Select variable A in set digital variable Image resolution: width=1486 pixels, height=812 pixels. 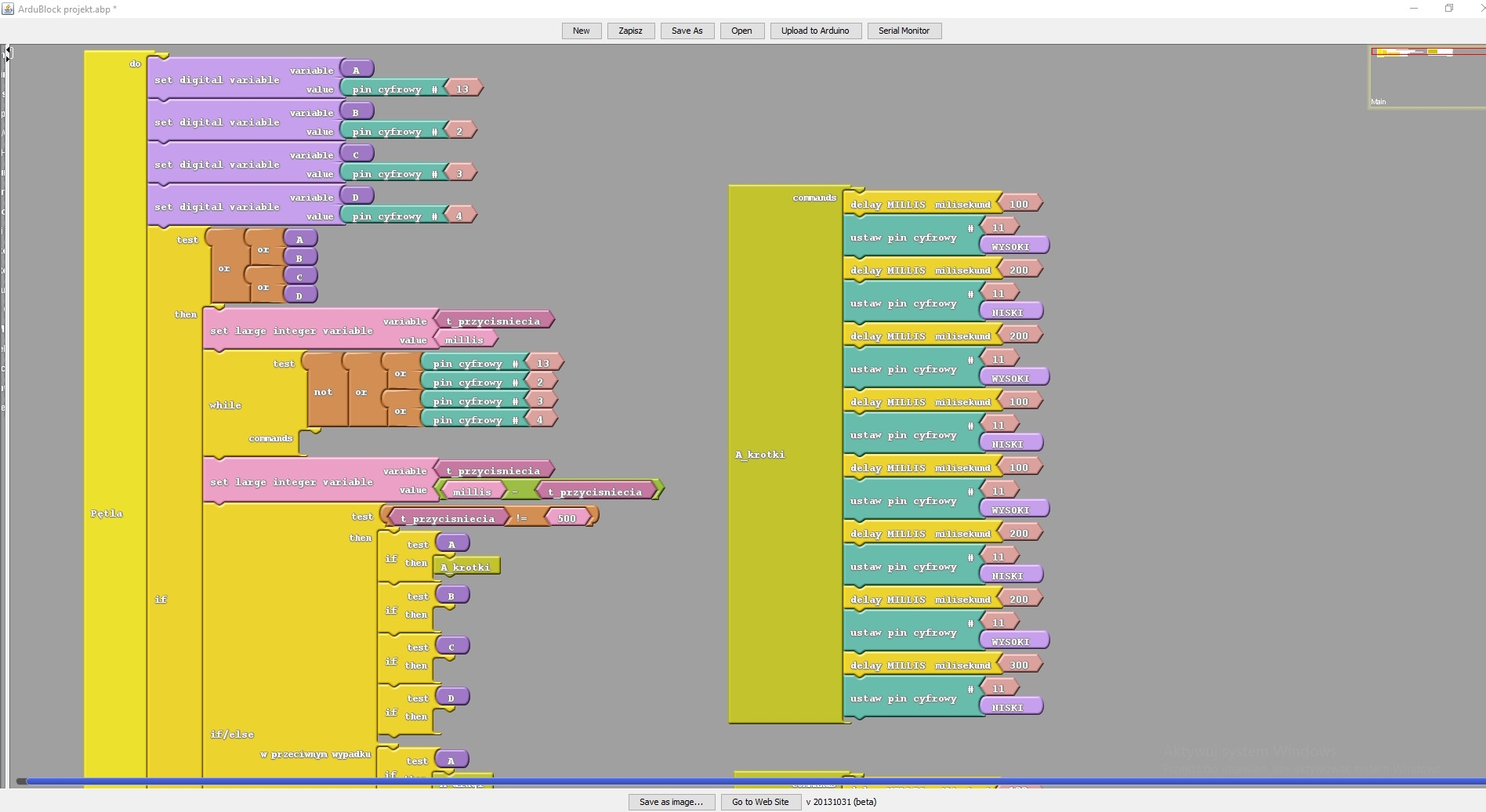click(x=357, y=70)
